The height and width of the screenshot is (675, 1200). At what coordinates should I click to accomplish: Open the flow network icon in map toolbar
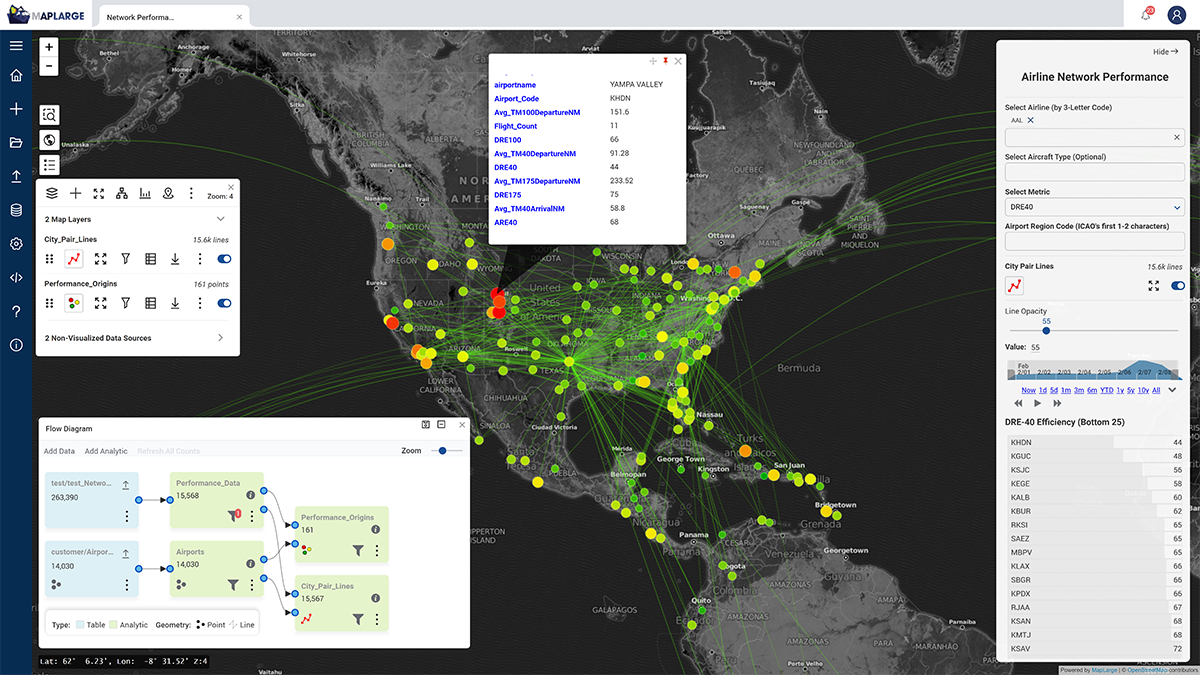122,193
